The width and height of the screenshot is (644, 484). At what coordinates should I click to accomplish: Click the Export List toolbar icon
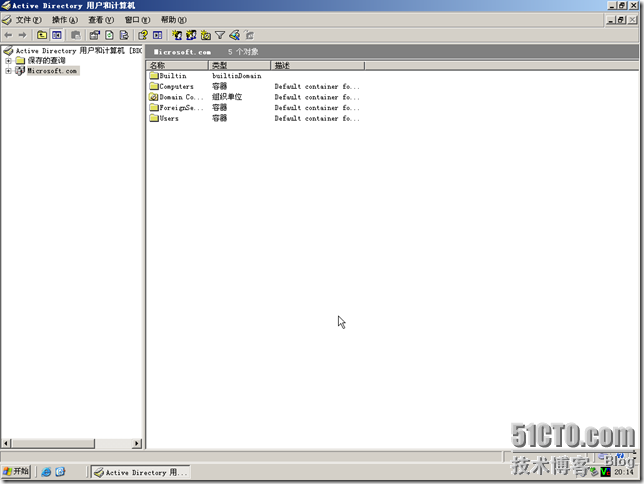click(x=124, y=35)
